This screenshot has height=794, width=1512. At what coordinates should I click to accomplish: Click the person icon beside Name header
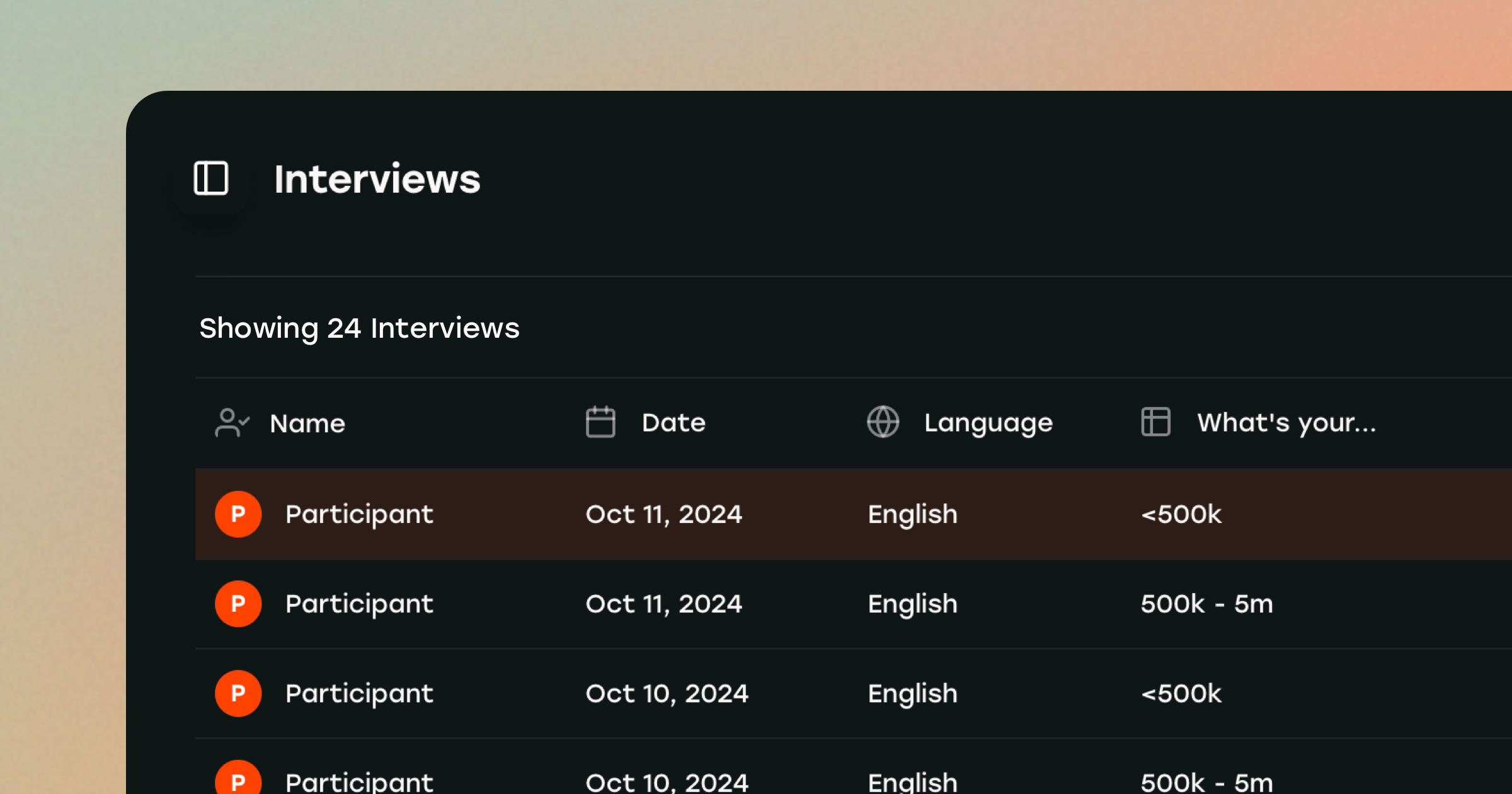click(x=232, y=423)
